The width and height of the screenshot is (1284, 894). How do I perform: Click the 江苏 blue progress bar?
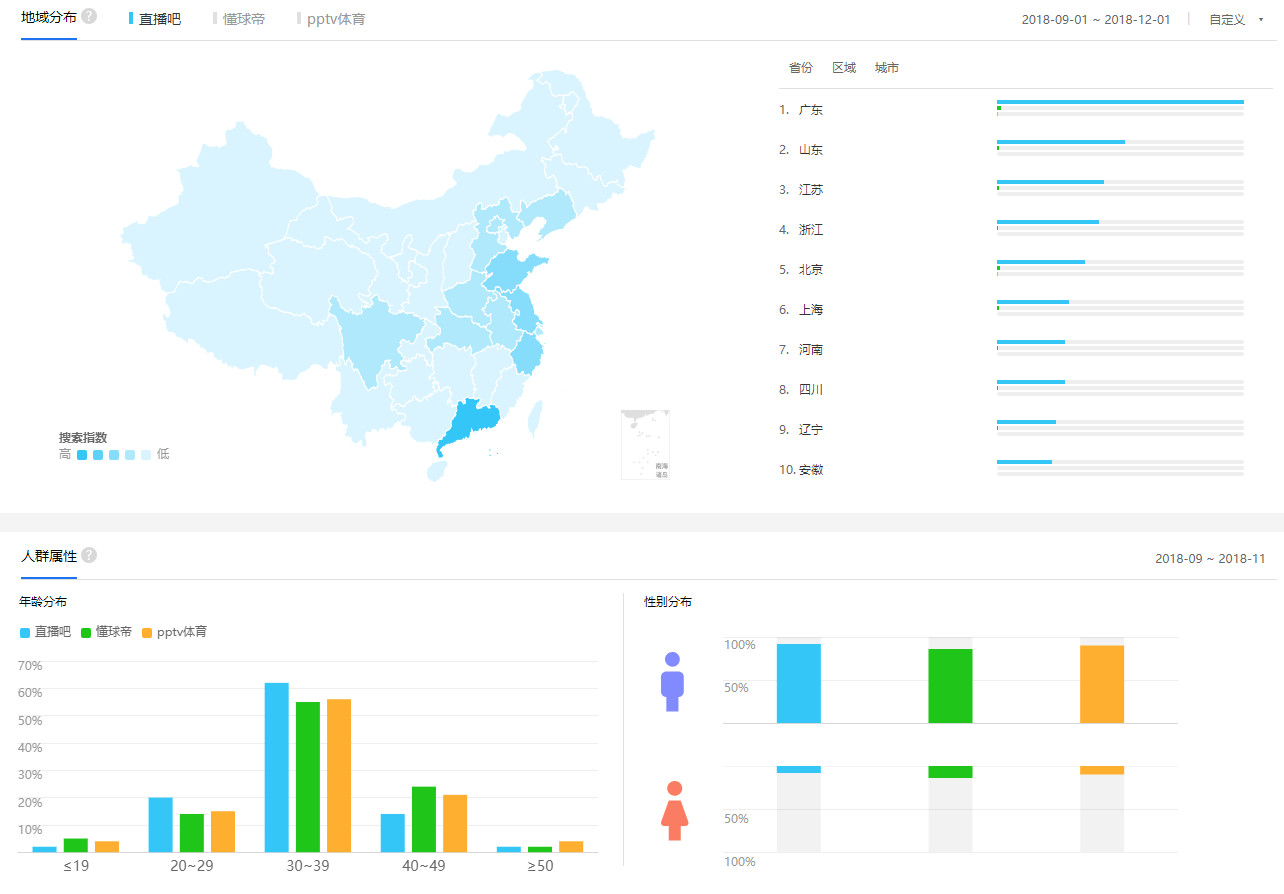pyautogui.click(x=1050, y=182)
